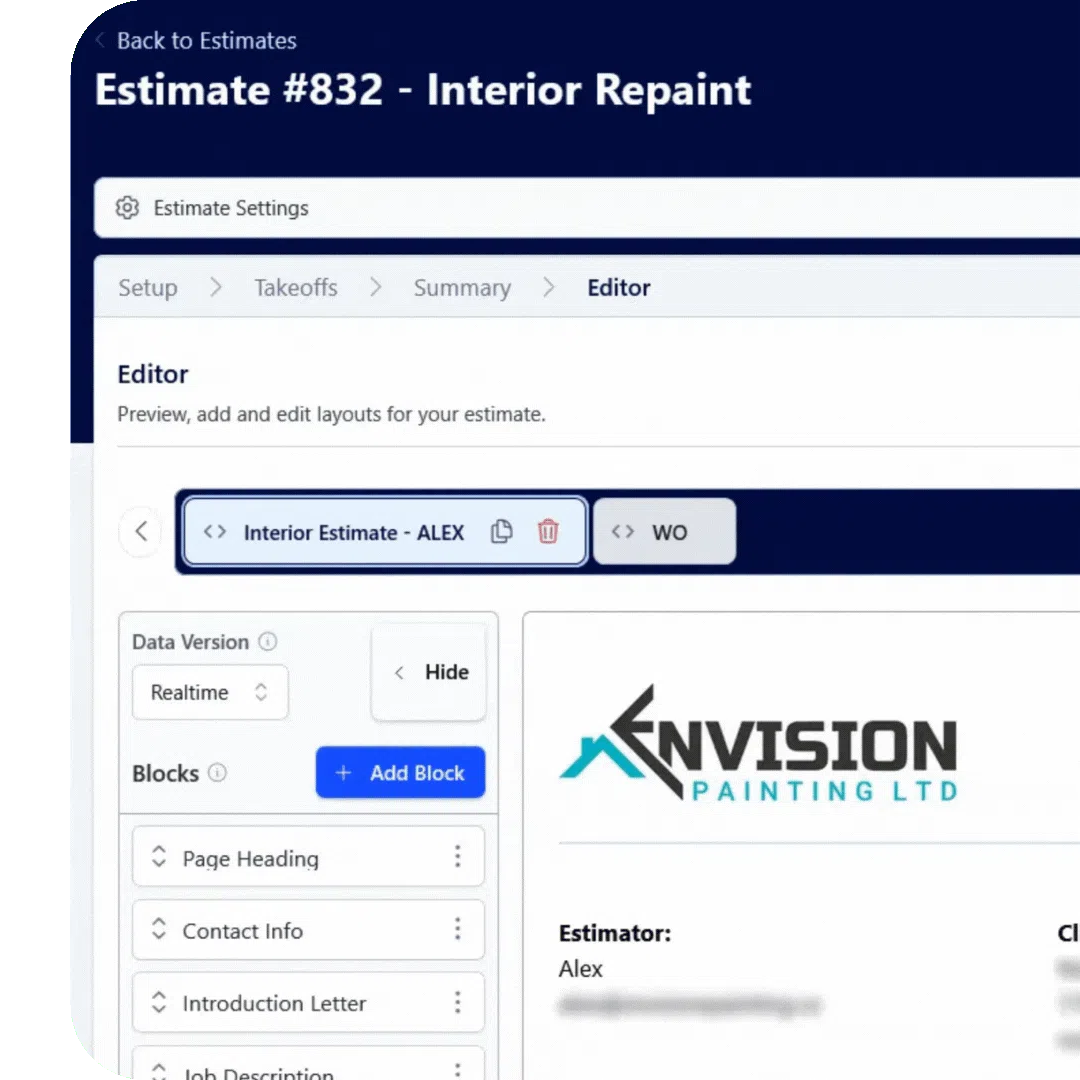Duplicate the Interior Estimate - ALEX layout
Image resolution: width=1080 pixels, height=1080 pixels.
tap(501, 531)
